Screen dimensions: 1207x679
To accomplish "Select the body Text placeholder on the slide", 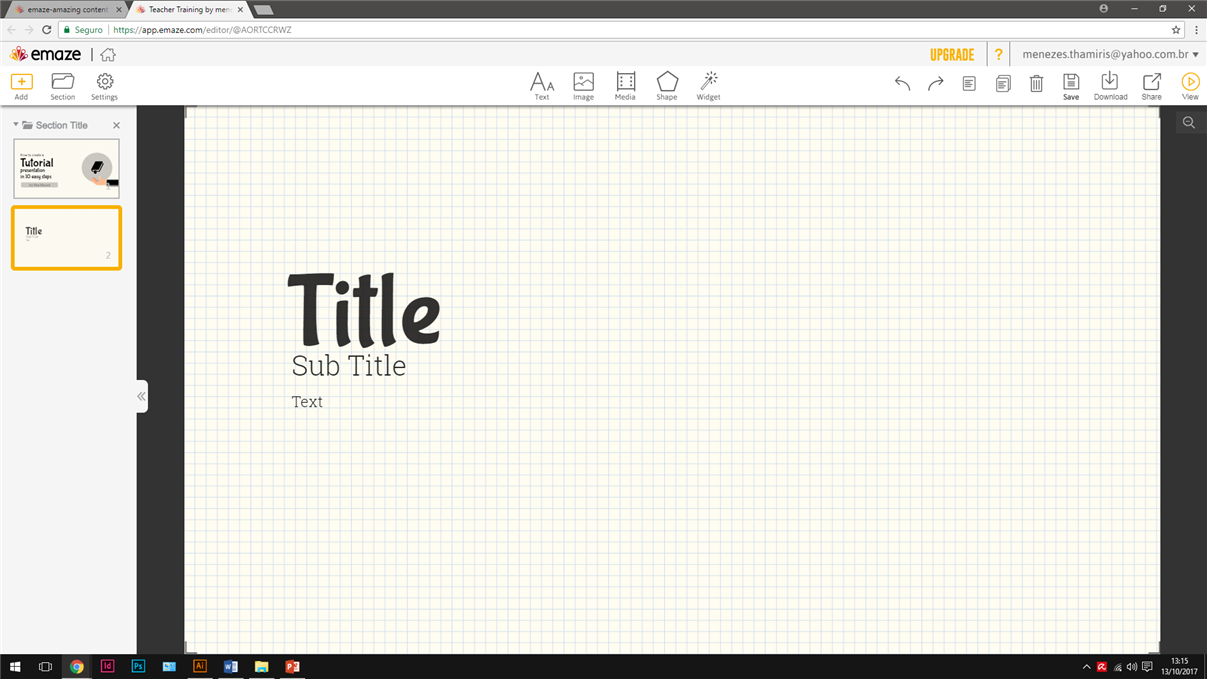I will [307, 402].
